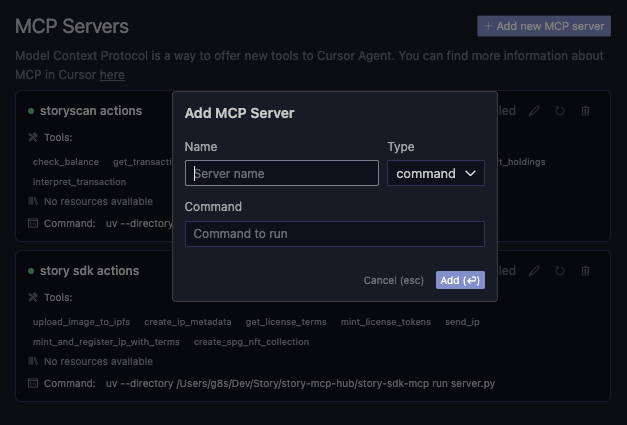Open the MCP documentation 'here' link
This screenshot has width=627, height=425.
112,75
